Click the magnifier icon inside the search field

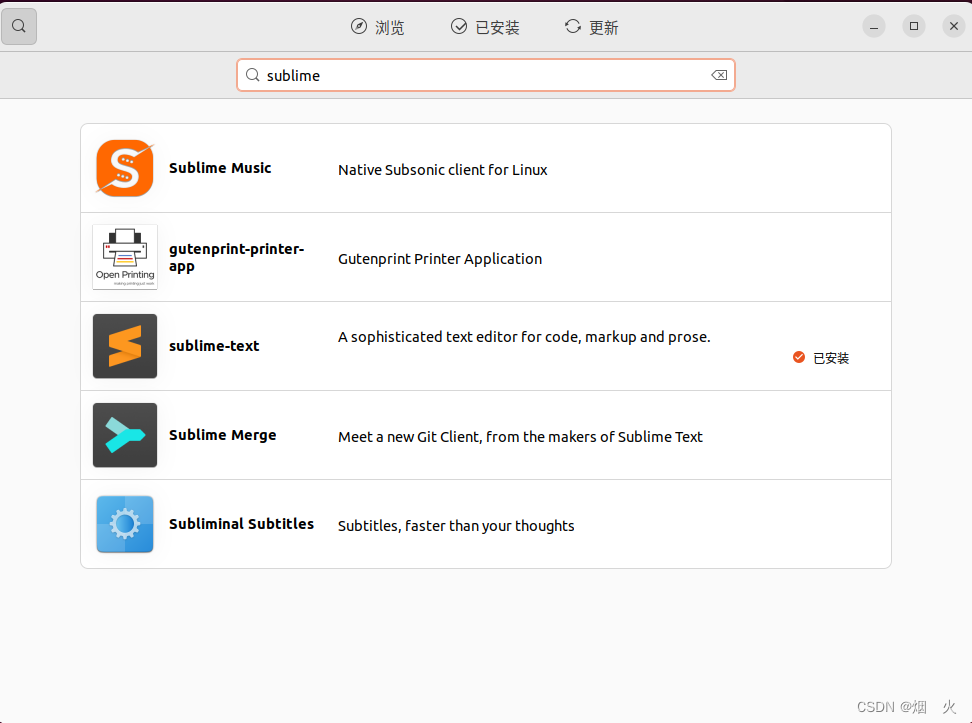(252, 75)
